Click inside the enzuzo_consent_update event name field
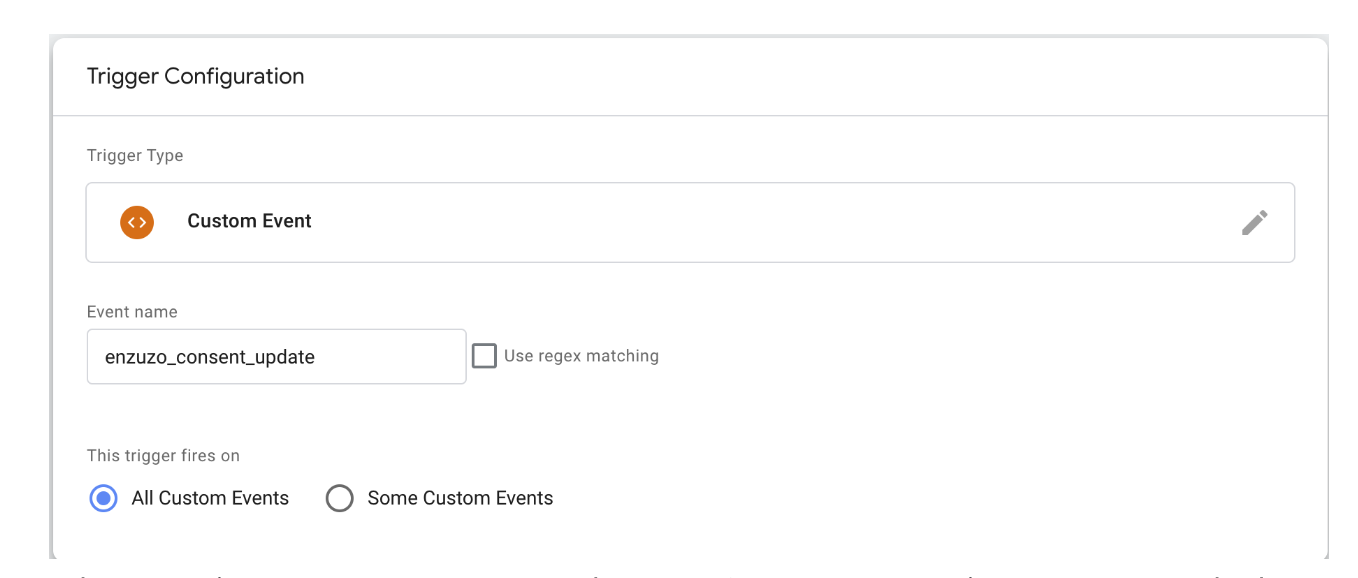This screenshot has height=578, width=1358. click(x=276, y=355)
